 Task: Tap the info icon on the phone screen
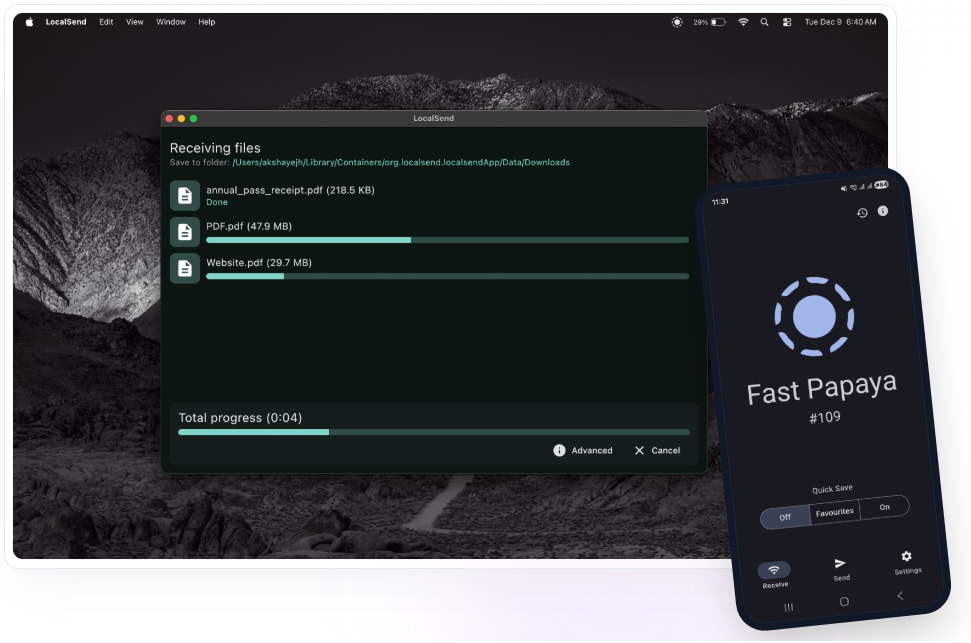tap(883, 211)
